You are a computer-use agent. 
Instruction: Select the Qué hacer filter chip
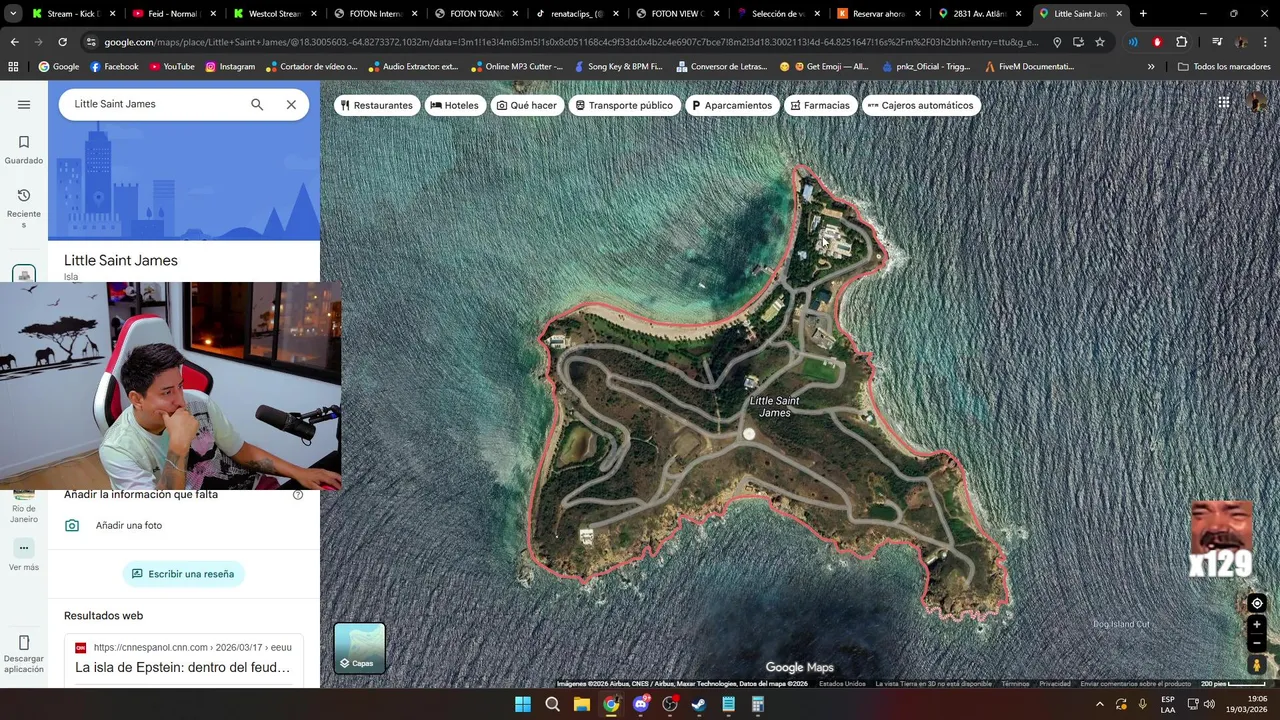point(527,105)
